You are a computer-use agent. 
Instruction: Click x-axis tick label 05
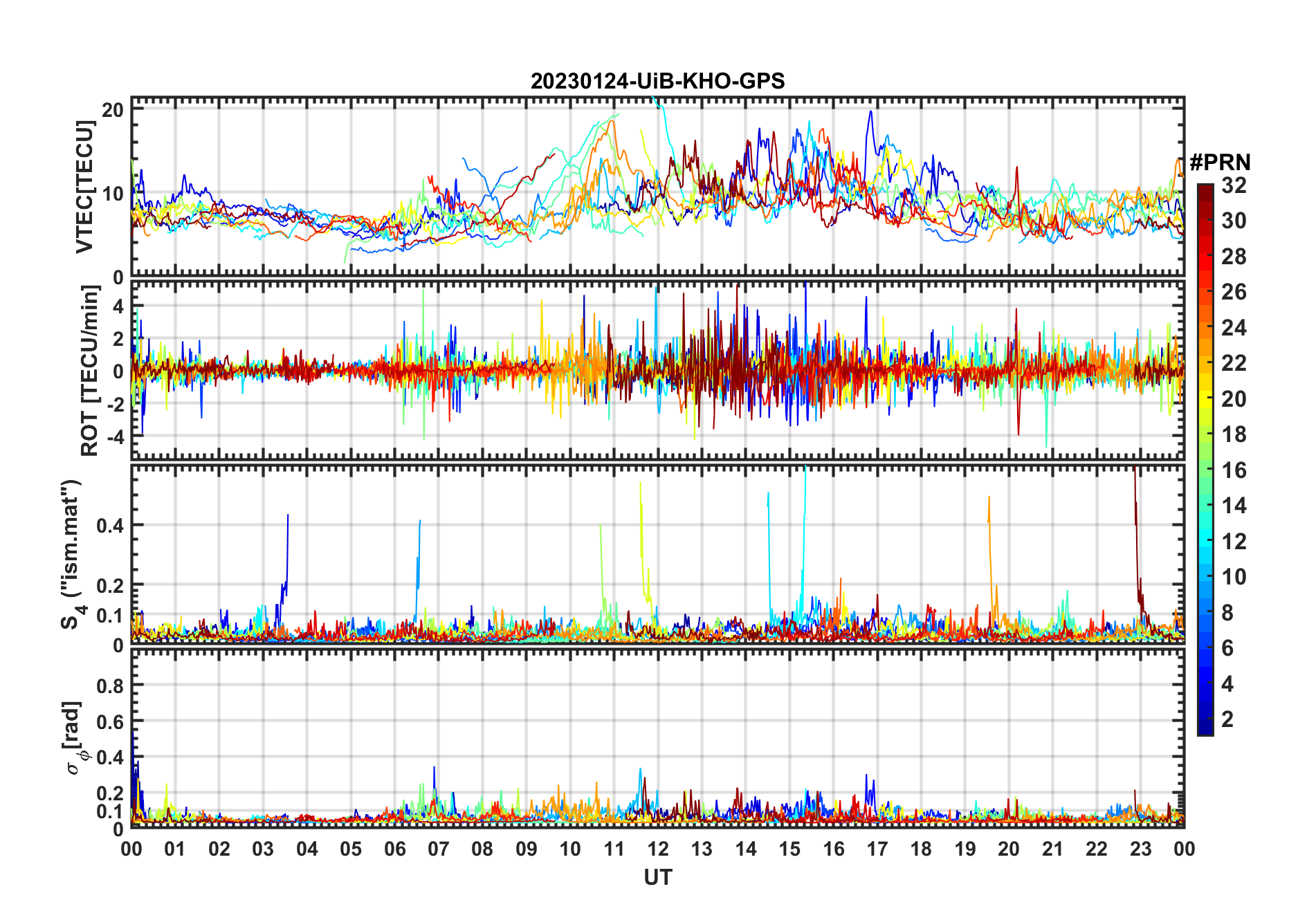tap(351, 849)
